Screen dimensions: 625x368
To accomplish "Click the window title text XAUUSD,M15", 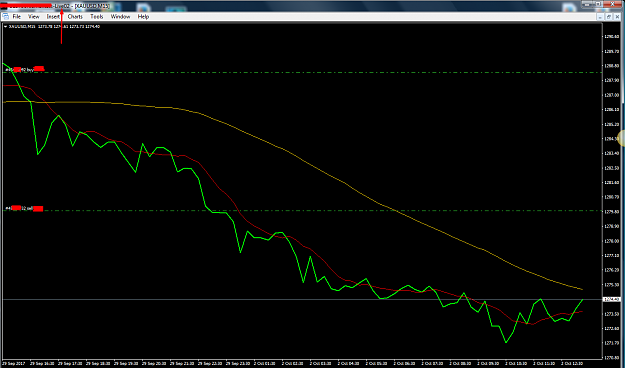I will 92,6.
